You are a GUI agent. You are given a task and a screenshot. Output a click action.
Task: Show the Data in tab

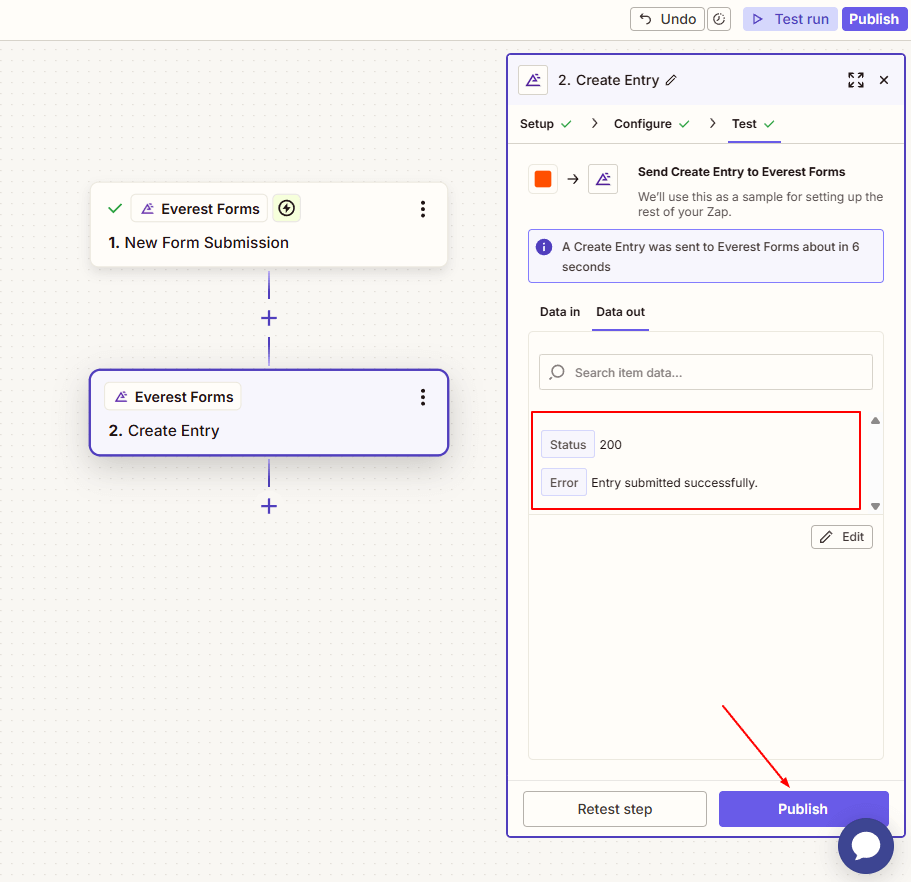560,312
